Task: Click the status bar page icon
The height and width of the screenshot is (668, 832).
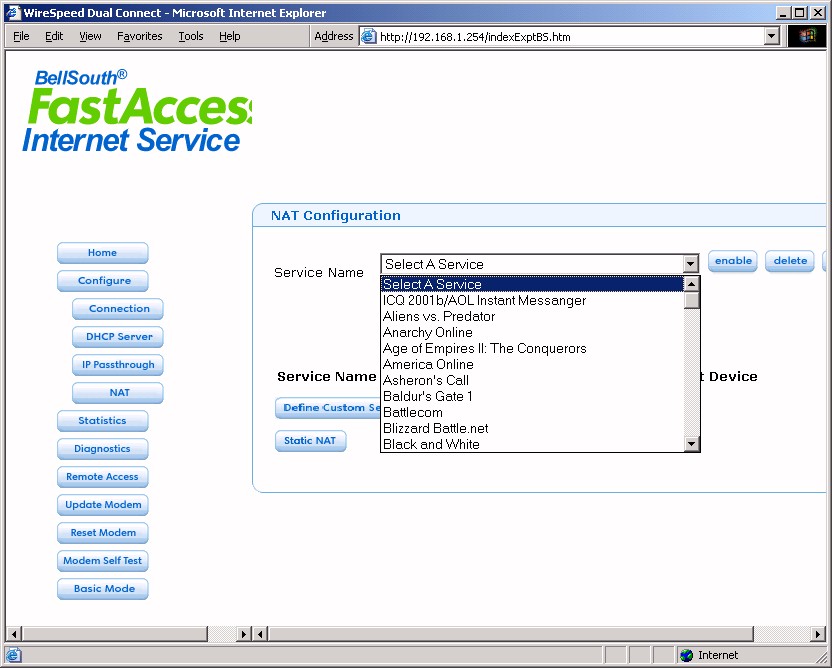Action: pyautogui.click(x=13, y=655)
